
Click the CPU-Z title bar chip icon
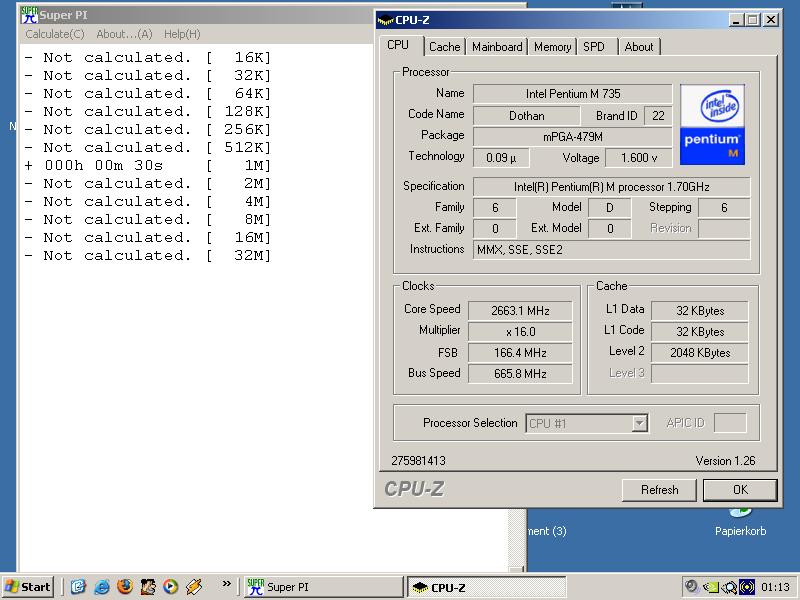(x=385, y=20)
